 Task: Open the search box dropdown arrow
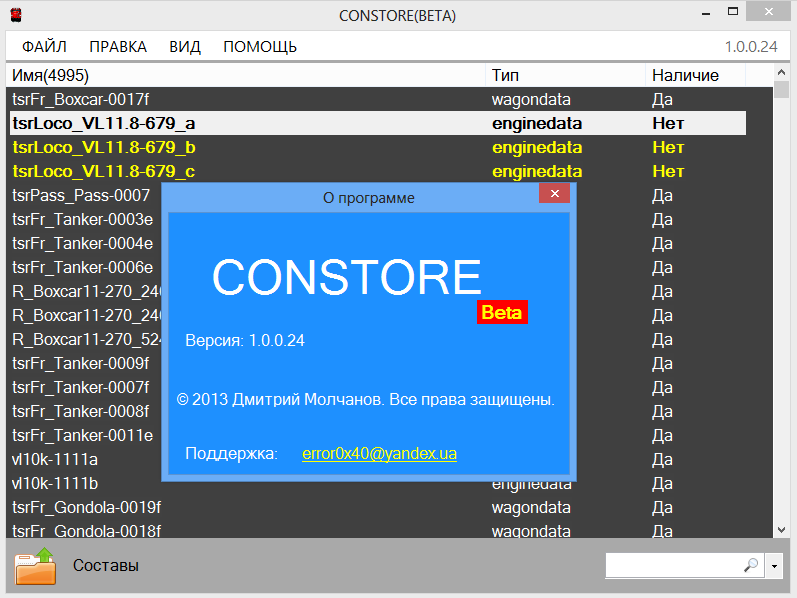tap(775, 567)
